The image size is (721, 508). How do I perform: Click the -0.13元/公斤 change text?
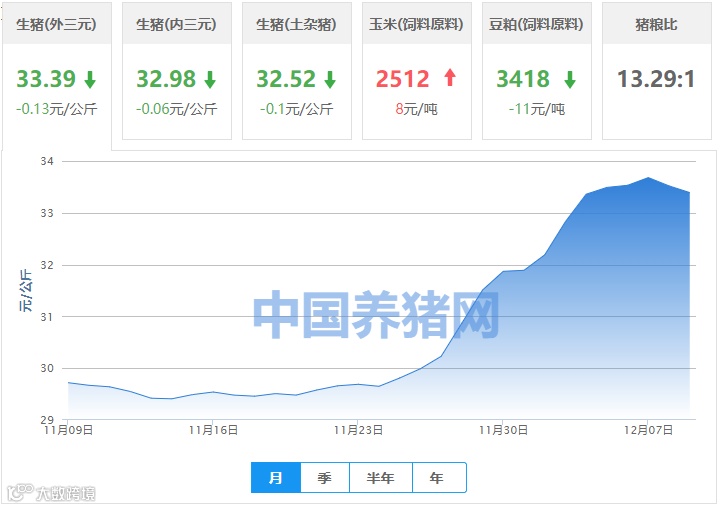(x=57, y=109)
